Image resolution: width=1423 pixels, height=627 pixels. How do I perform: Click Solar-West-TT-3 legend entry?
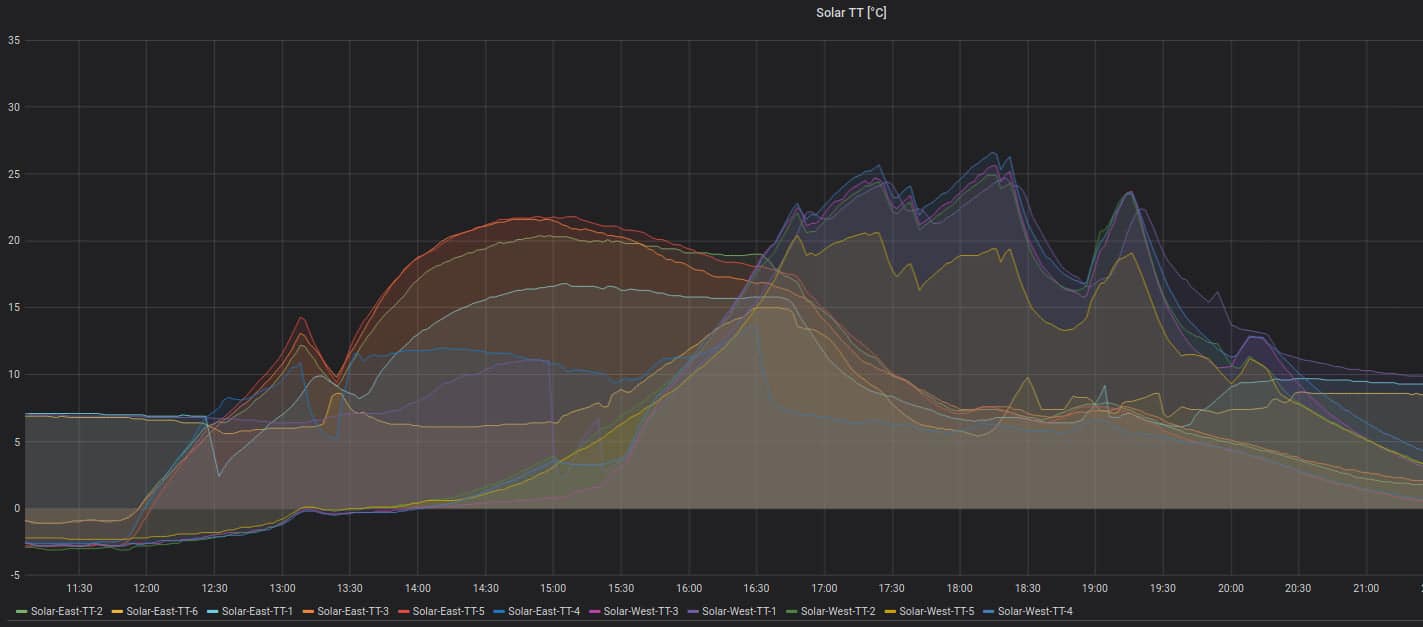point(641,611)
